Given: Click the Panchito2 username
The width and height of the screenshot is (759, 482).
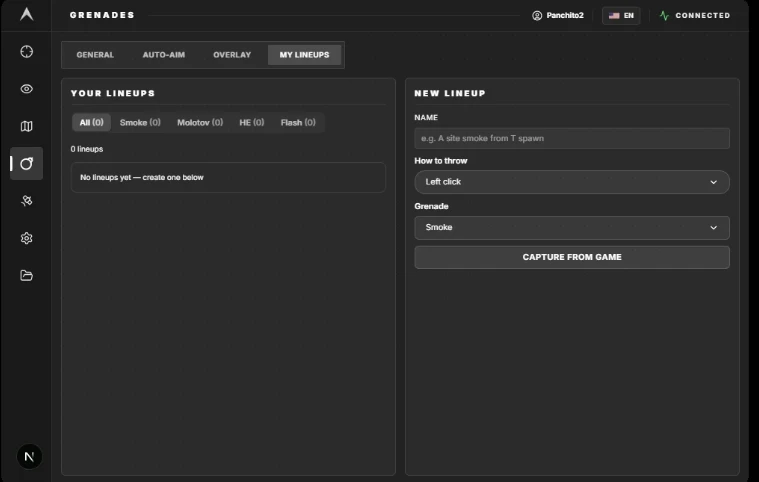Looking at the screenshot, I should [x=565, y=15].
